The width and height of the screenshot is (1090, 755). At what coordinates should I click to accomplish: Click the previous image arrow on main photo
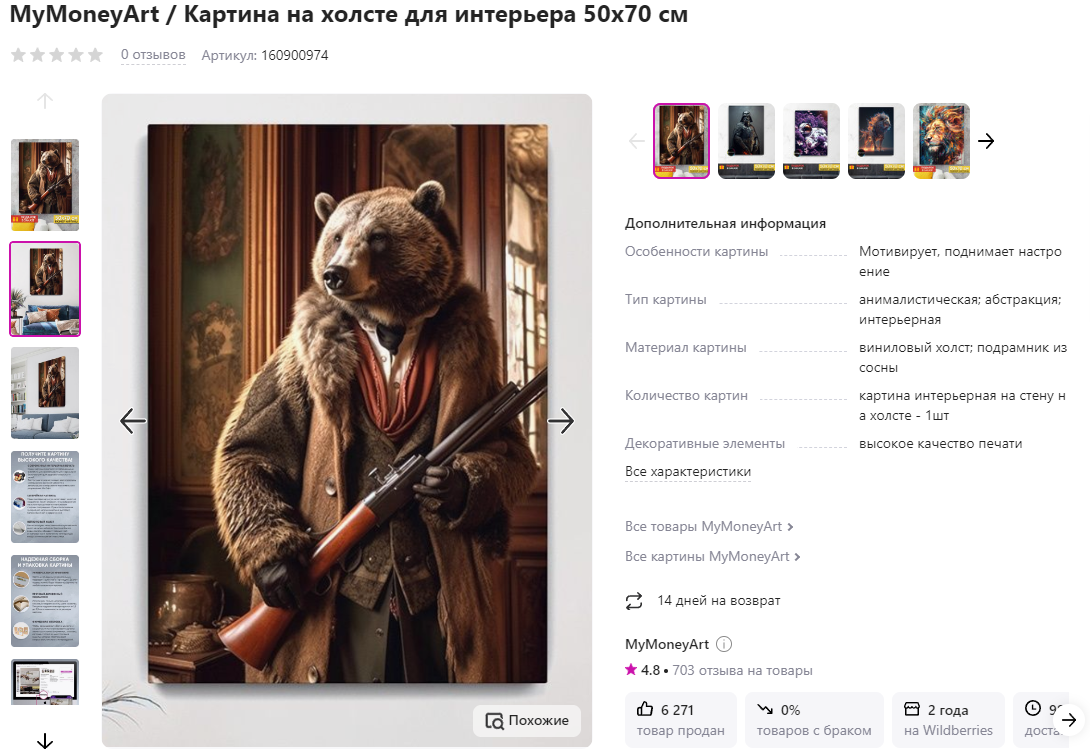[x=133, y=421]
